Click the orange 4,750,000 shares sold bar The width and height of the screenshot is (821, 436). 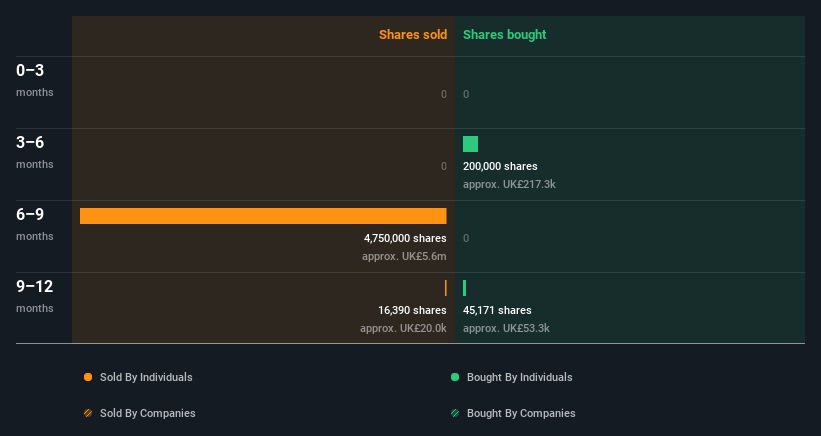coord(263,216)
